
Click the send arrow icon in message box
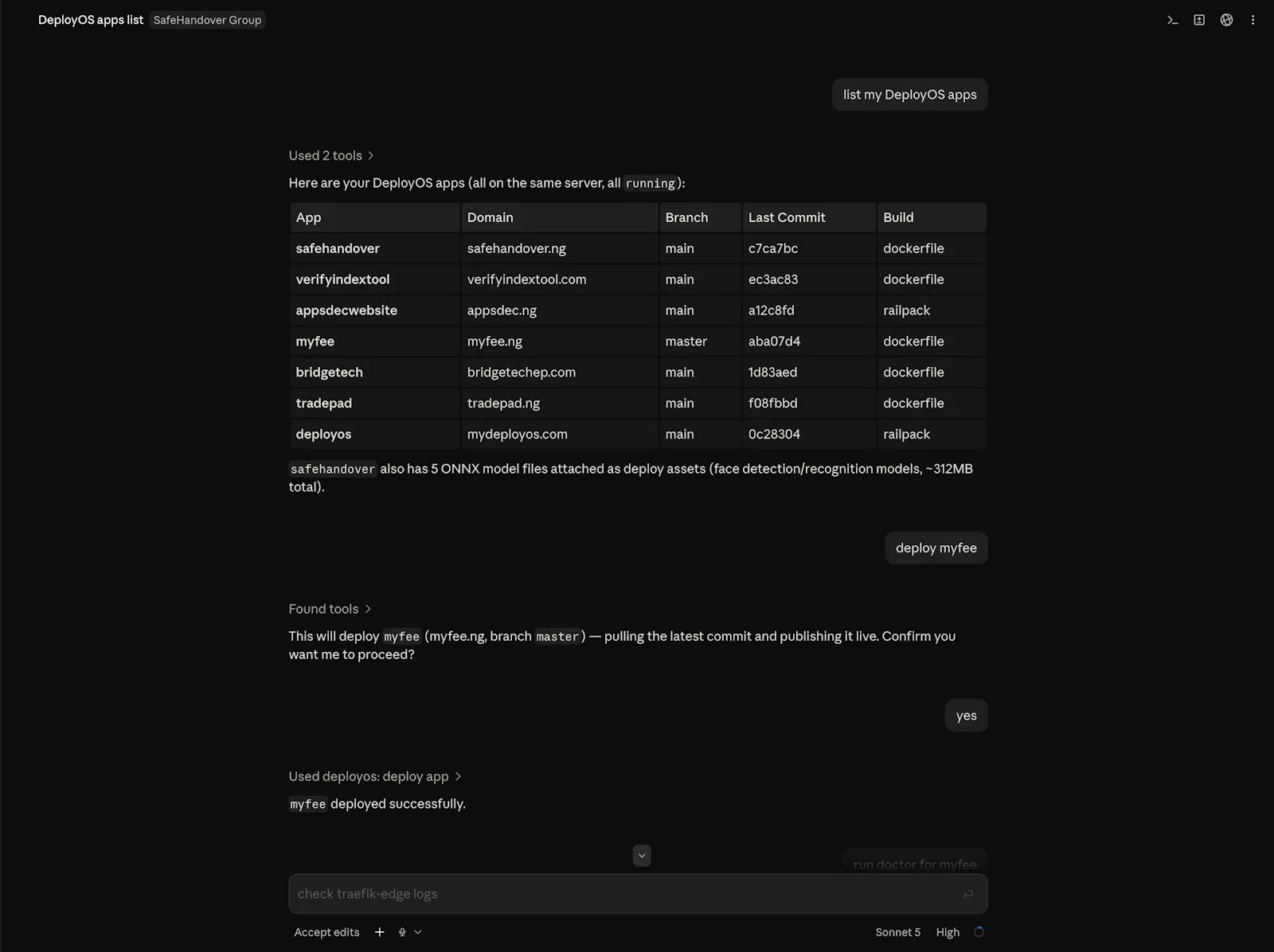(x=968, y=894)
